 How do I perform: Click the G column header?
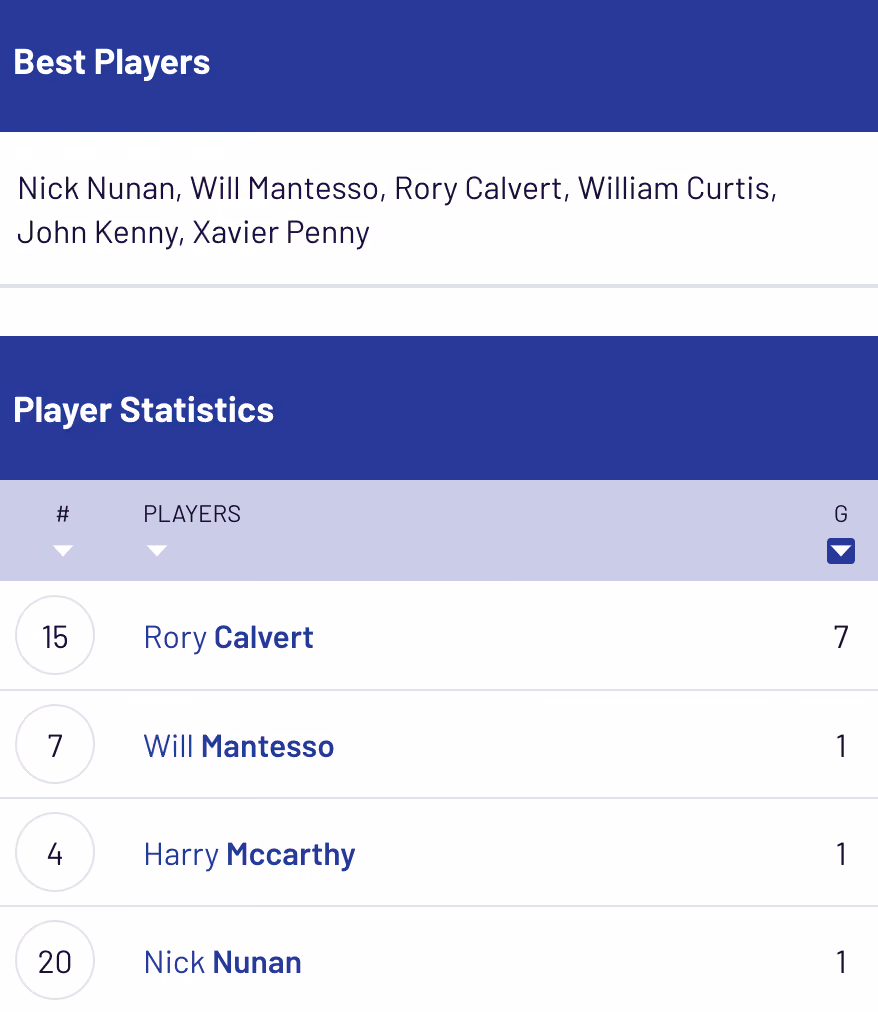pos(841,514)
